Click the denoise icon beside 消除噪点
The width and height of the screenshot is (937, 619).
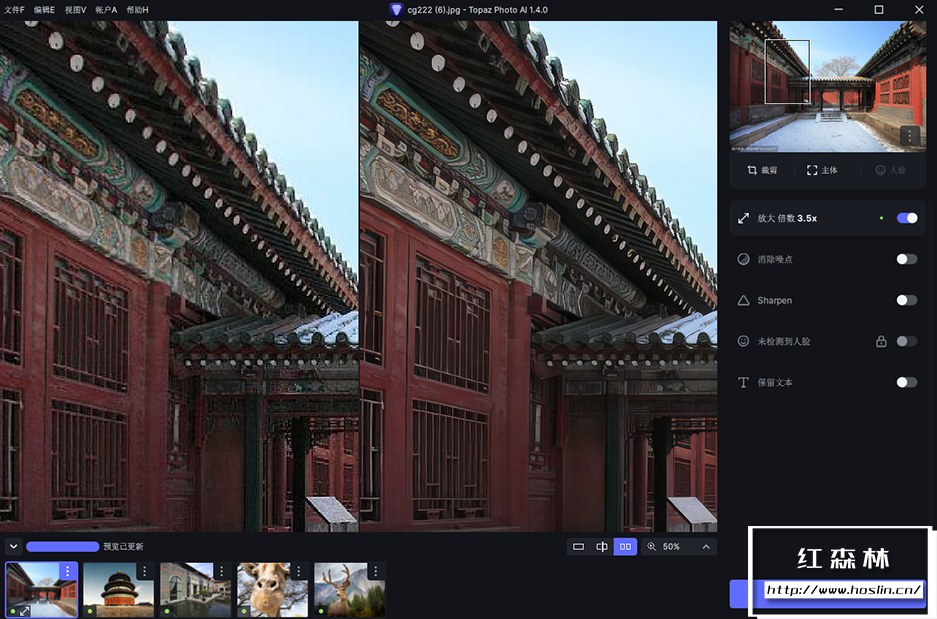click(743, 259)
